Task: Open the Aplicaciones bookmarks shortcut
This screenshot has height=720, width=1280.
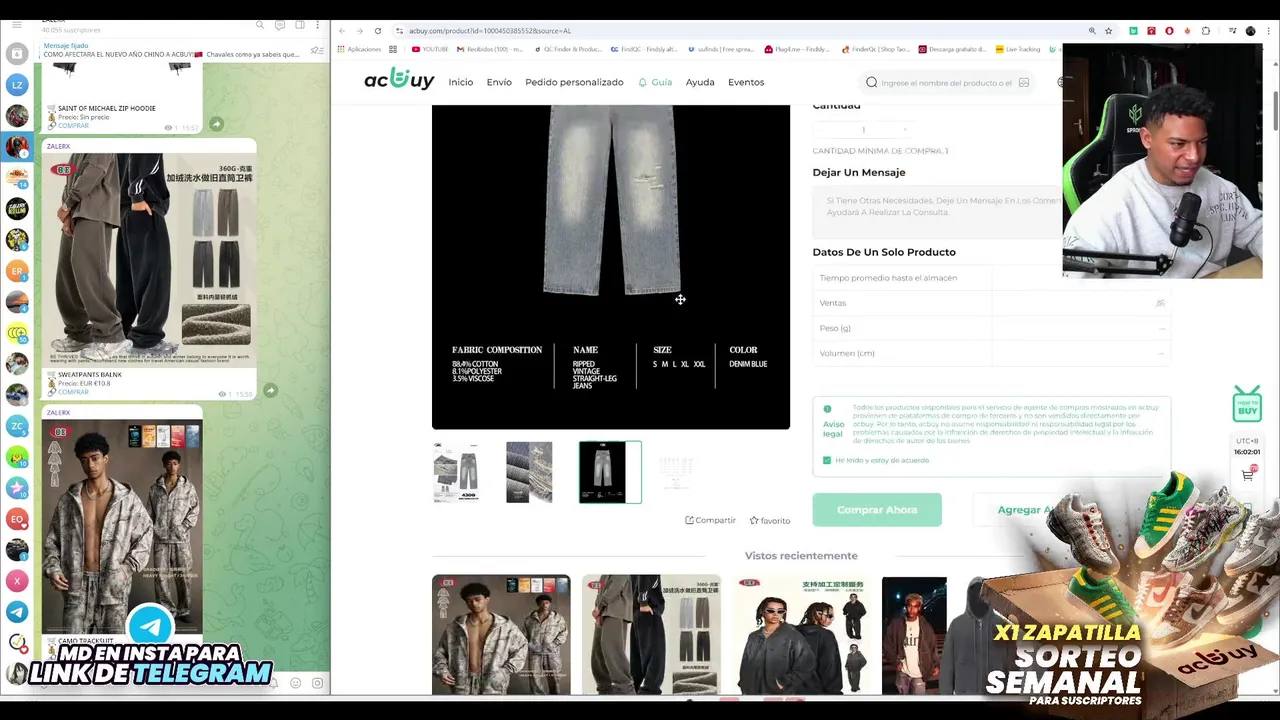Action: [x=360, y=49]
